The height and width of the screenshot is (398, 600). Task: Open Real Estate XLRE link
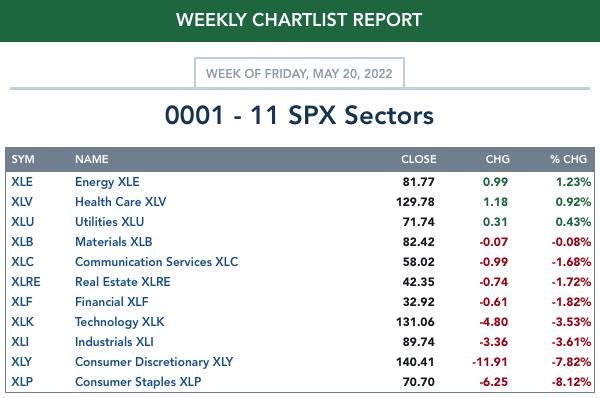pos(123,282)
